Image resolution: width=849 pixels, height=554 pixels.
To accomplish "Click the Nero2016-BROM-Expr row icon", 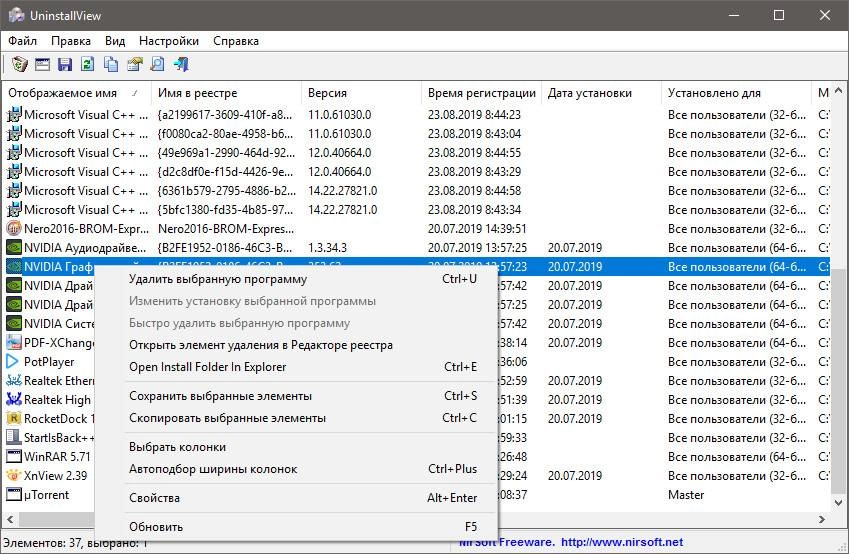I will pos(14,229).
